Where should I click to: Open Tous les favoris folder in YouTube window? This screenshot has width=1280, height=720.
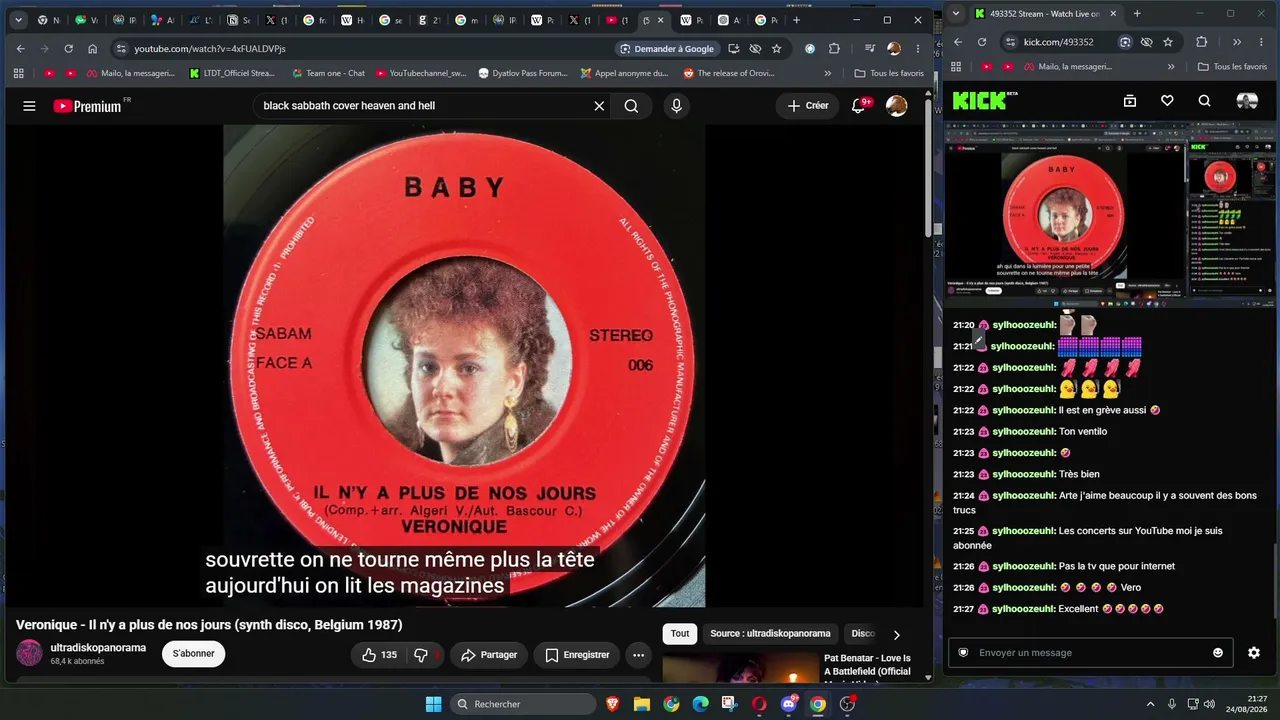point(889,73)
